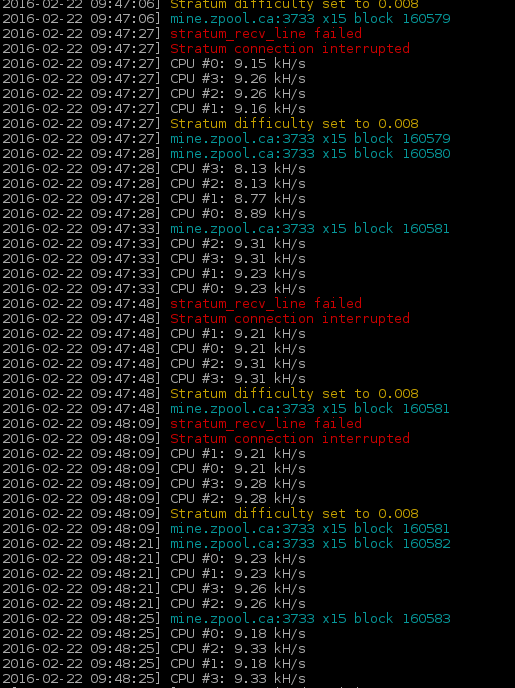Select the 'x15 block 160580' line
Image resolution: width=515 pixels, height=688 pixels.
(x=310, y=154)
